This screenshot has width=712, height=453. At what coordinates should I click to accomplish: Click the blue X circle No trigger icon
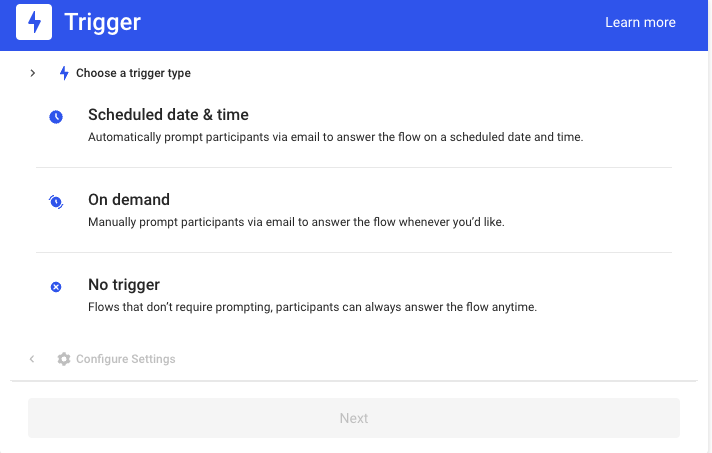click(x=56, y=287)
